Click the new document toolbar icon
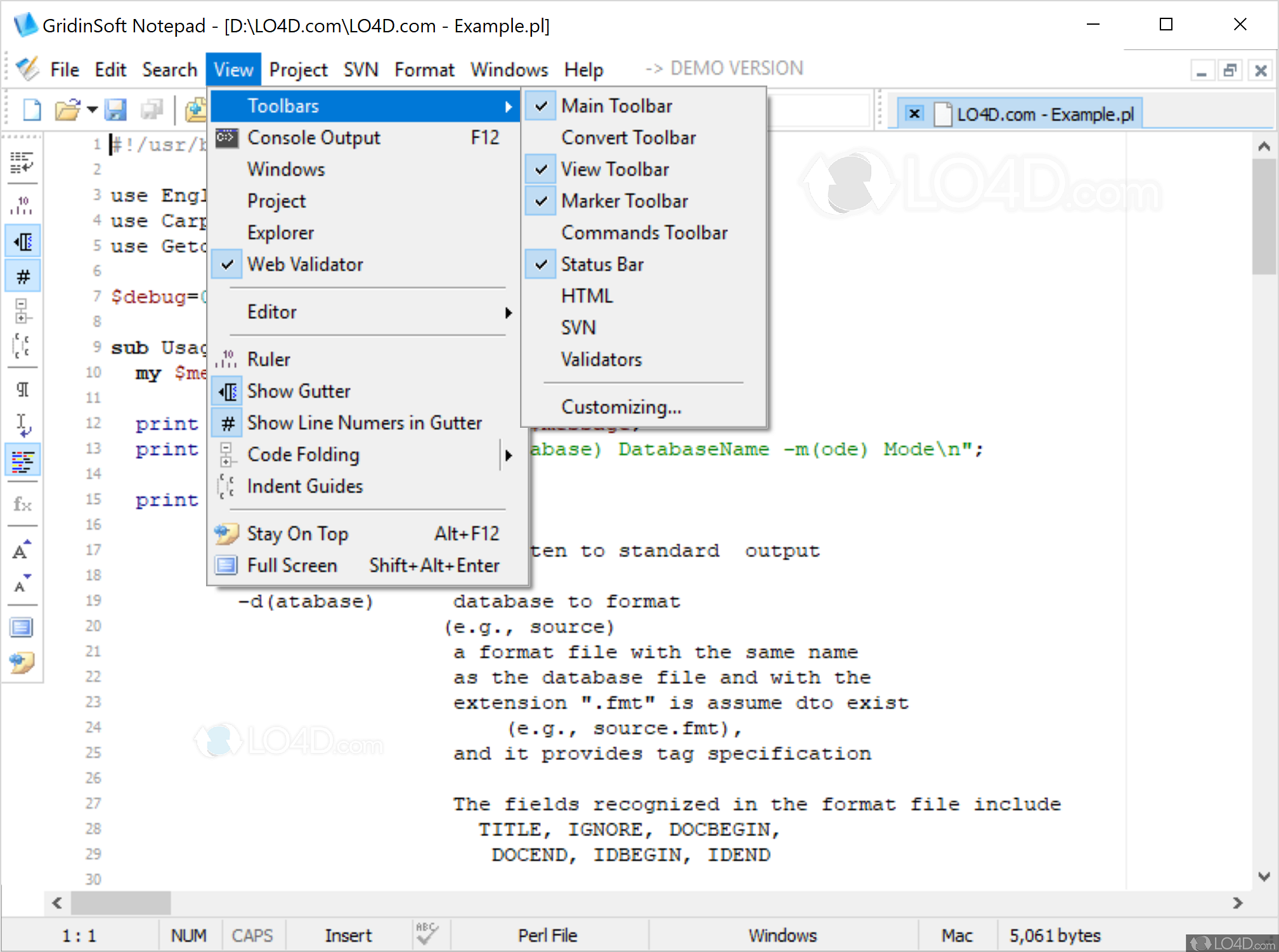Image resolution: width=1279 pixels, height=952 pixels. click(x=31, y=109)
